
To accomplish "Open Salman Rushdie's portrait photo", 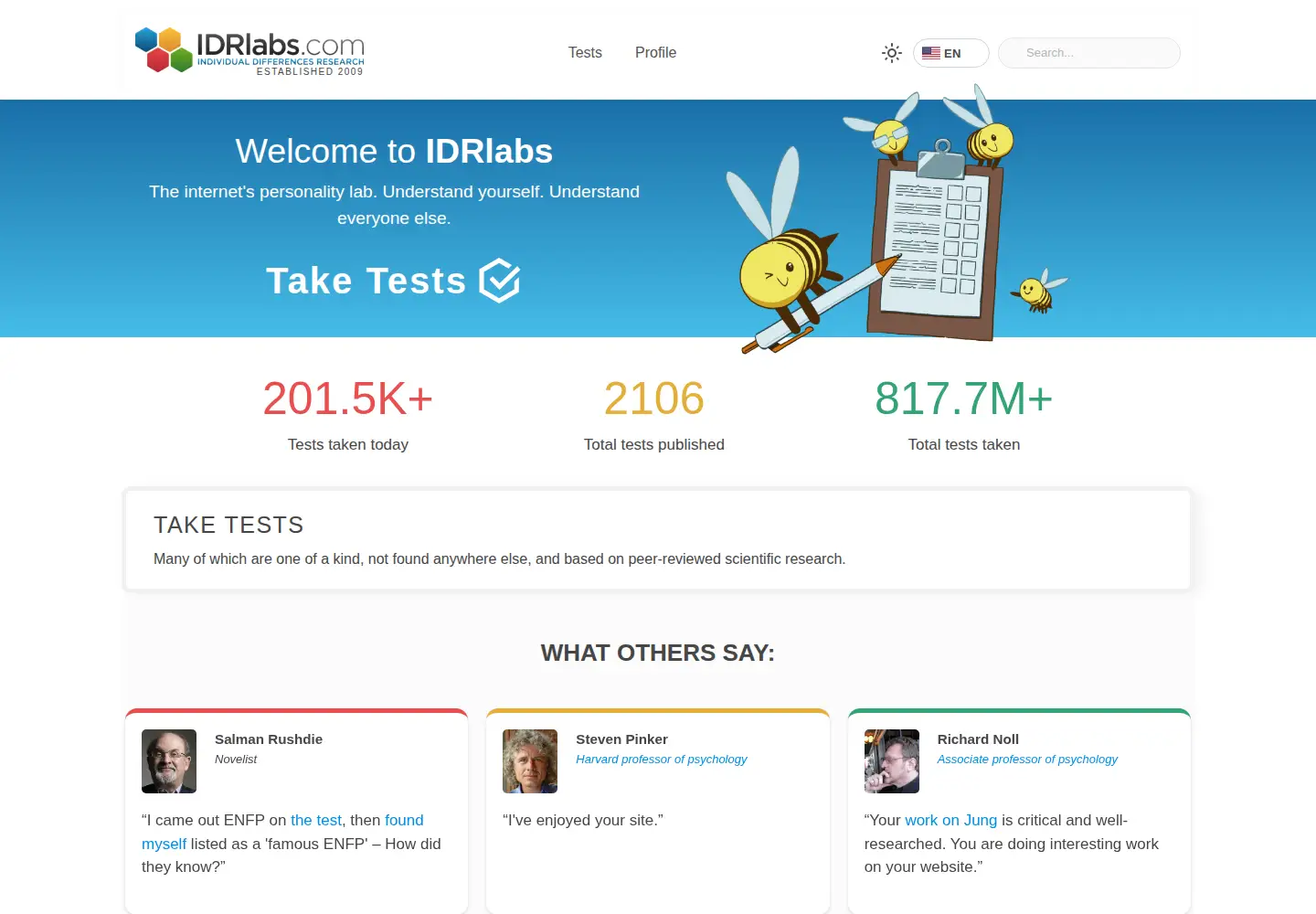I will tap(169, 761).
